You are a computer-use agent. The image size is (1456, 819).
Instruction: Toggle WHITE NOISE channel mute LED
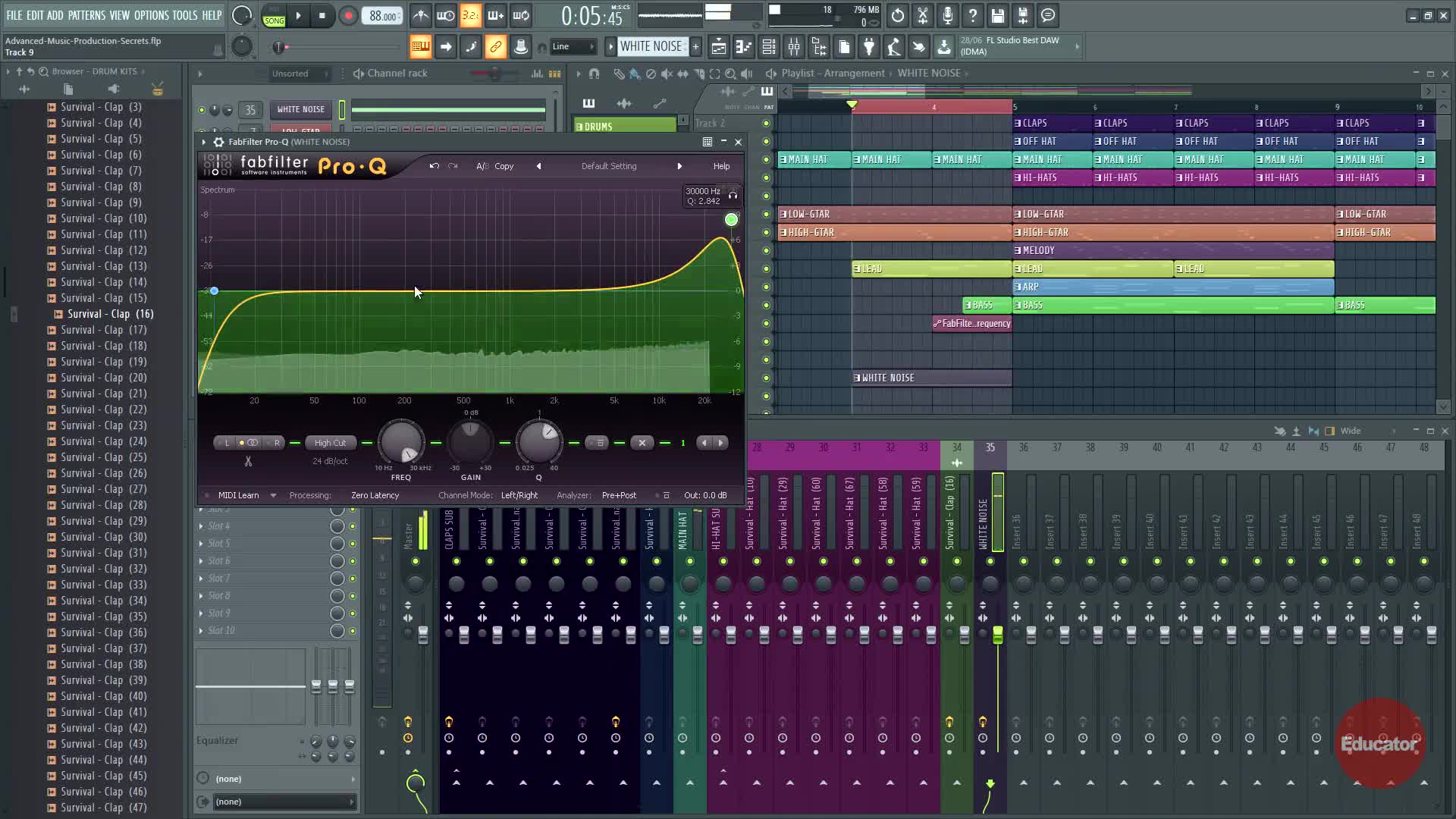click(202, 110)
